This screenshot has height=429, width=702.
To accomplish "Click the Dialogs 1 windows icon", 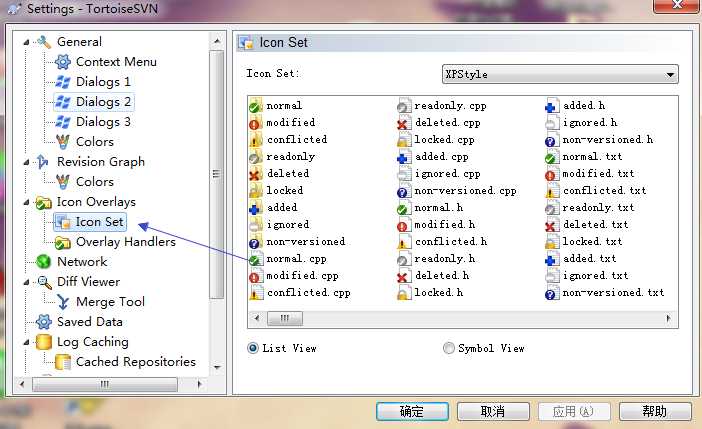I will tap(63, 82).
